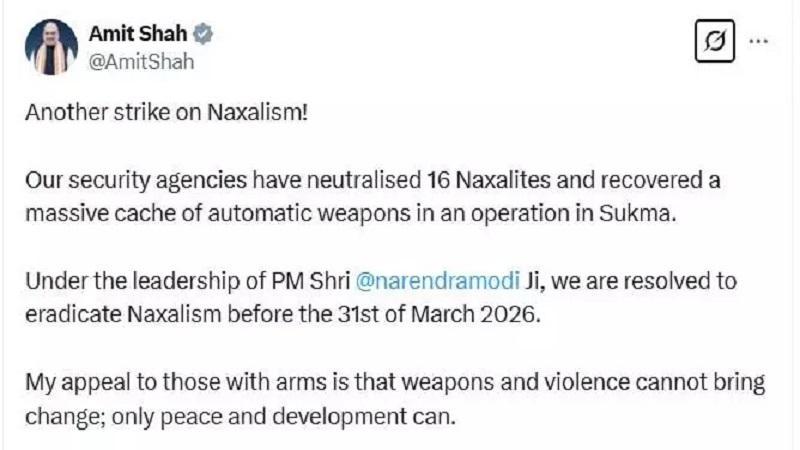Viewport: 800px width, 450px height.
Task: Click the blue verified badge
Action: pyautogui.click(x=203, y=34)
